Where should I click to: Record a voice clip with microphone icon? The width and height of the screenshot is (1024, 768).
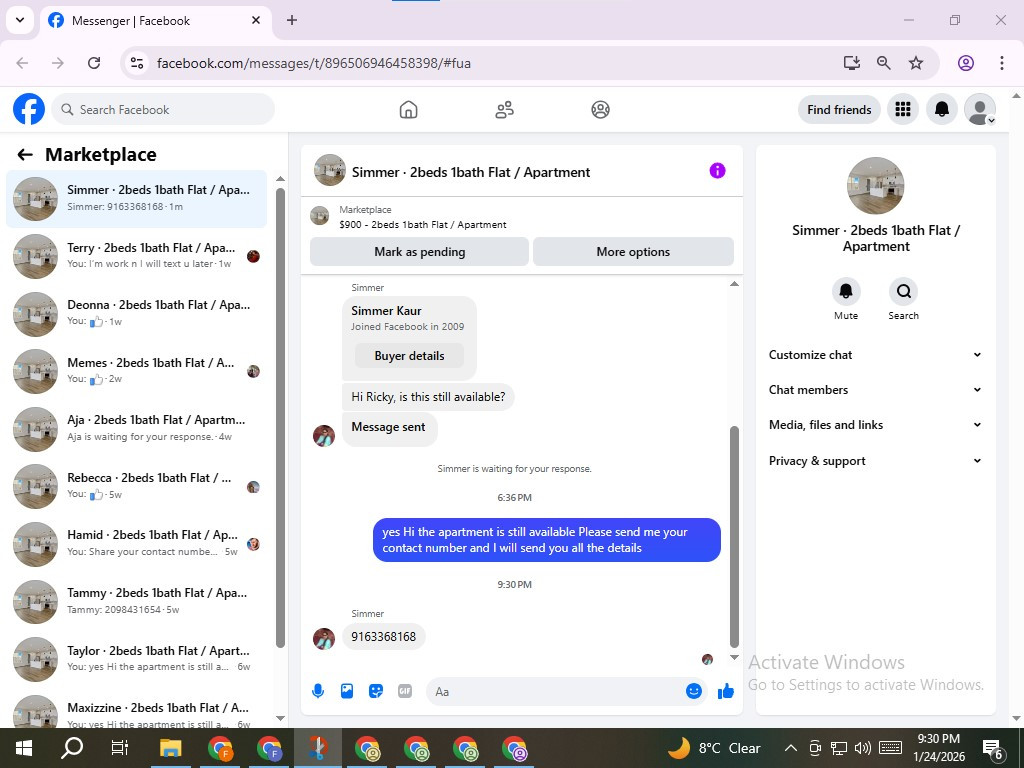click(318, 691)
